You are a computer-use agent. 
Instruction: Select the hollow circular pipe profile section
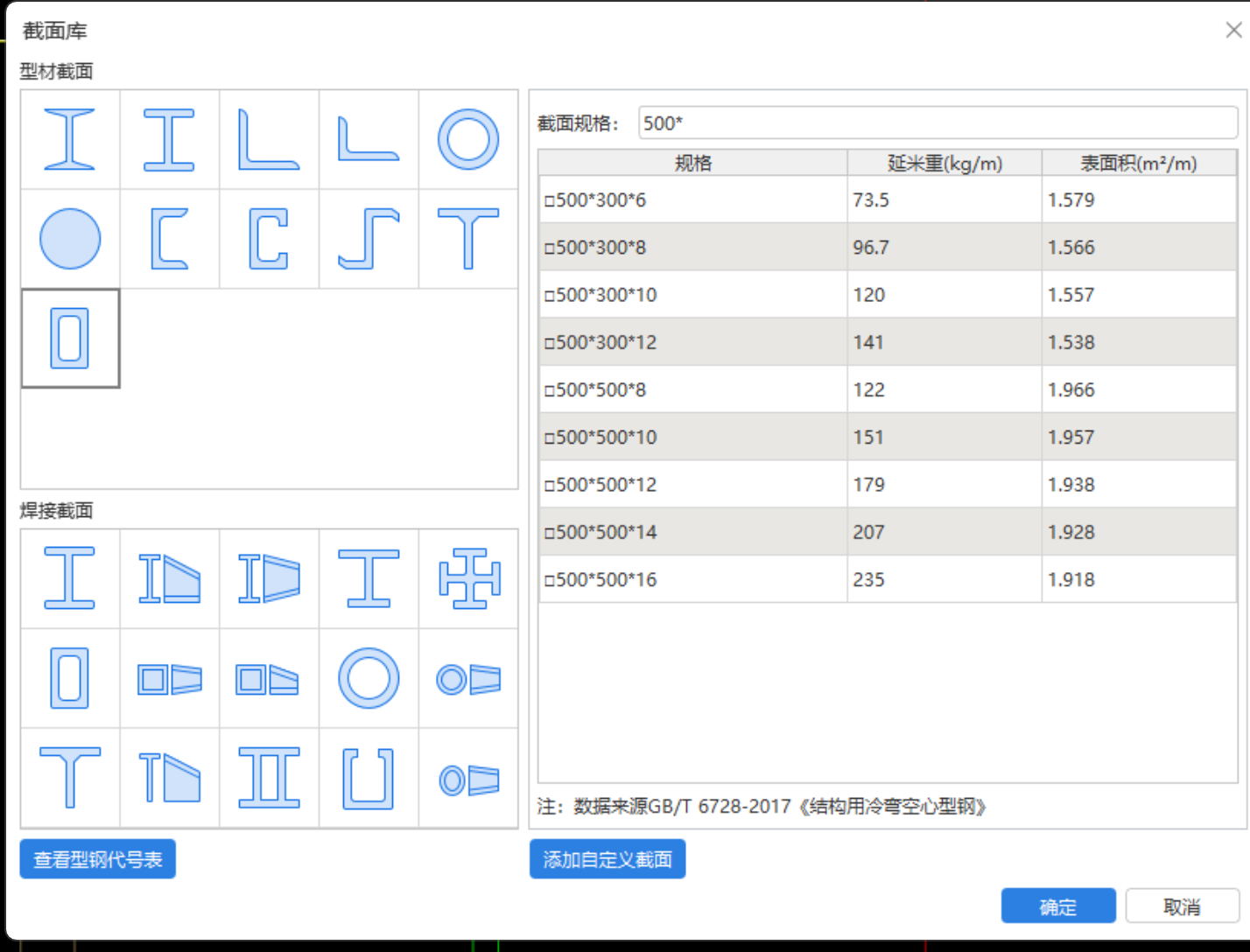pyautogui.click(x=468, y=139)
